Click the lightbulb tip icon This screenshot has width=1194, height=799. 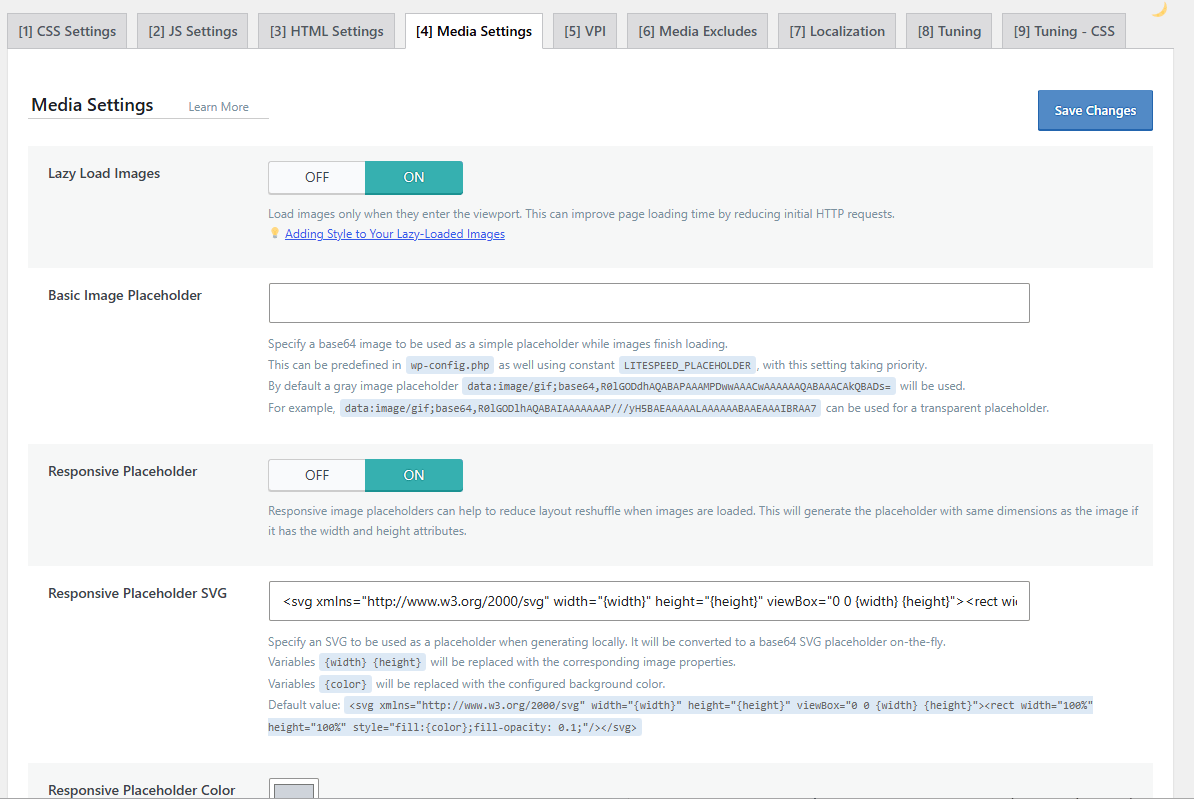275,233
